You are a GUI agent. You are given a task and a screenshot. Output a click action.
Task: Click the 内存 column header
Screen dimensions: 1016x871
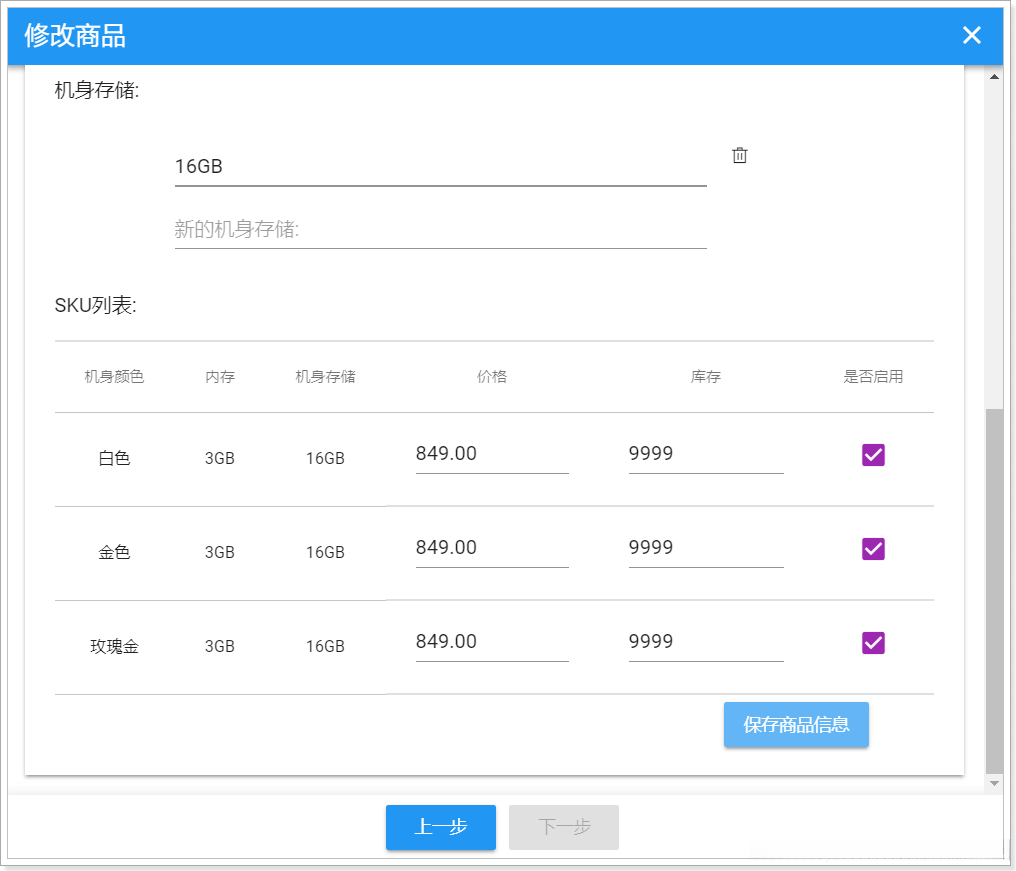(220, 377)
